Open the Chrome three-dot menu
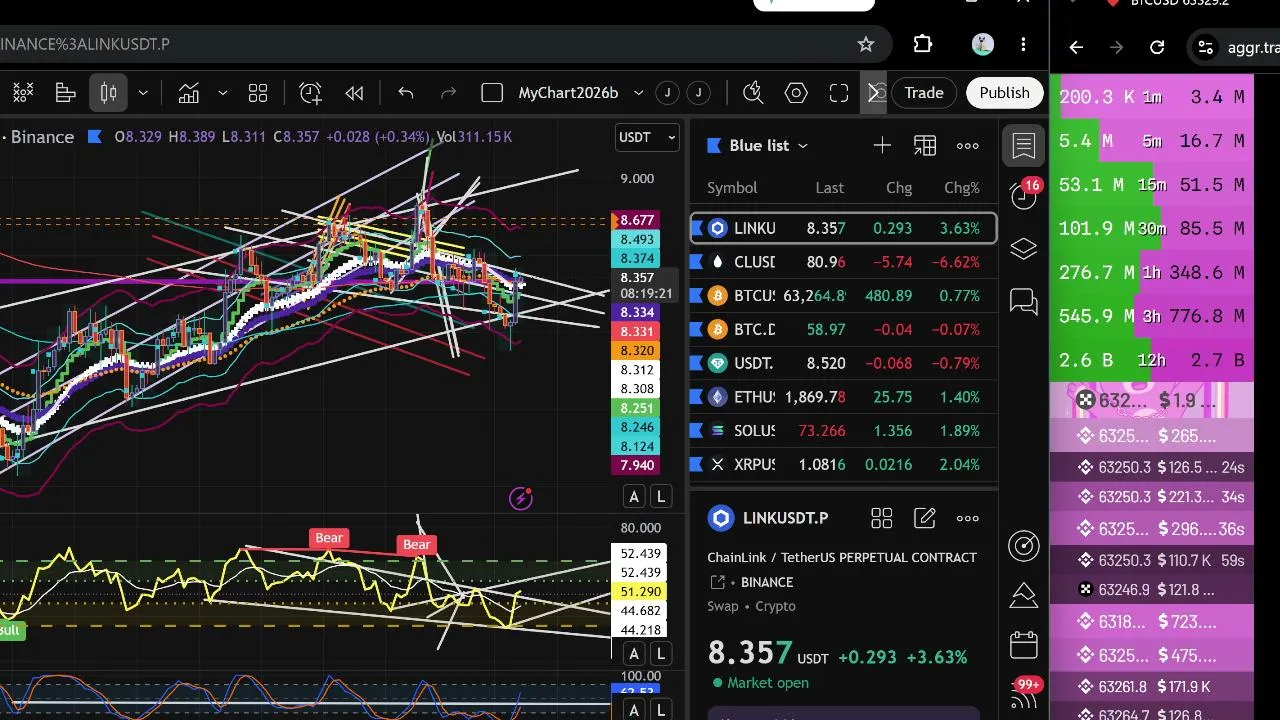The image size is (1280, 720). [x=1023, y=44]
